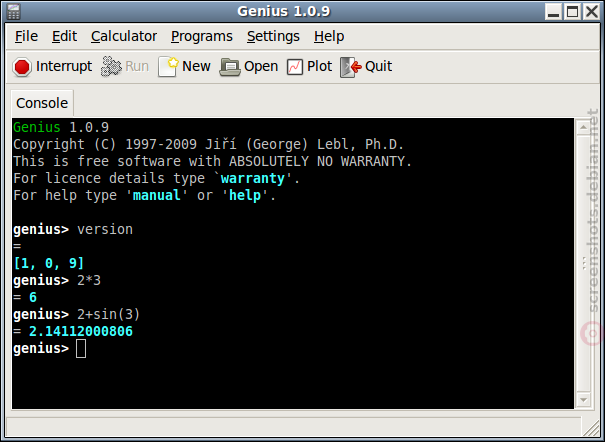Open the Programs menu
Screen dimensions: 605x442
(202, 36)
